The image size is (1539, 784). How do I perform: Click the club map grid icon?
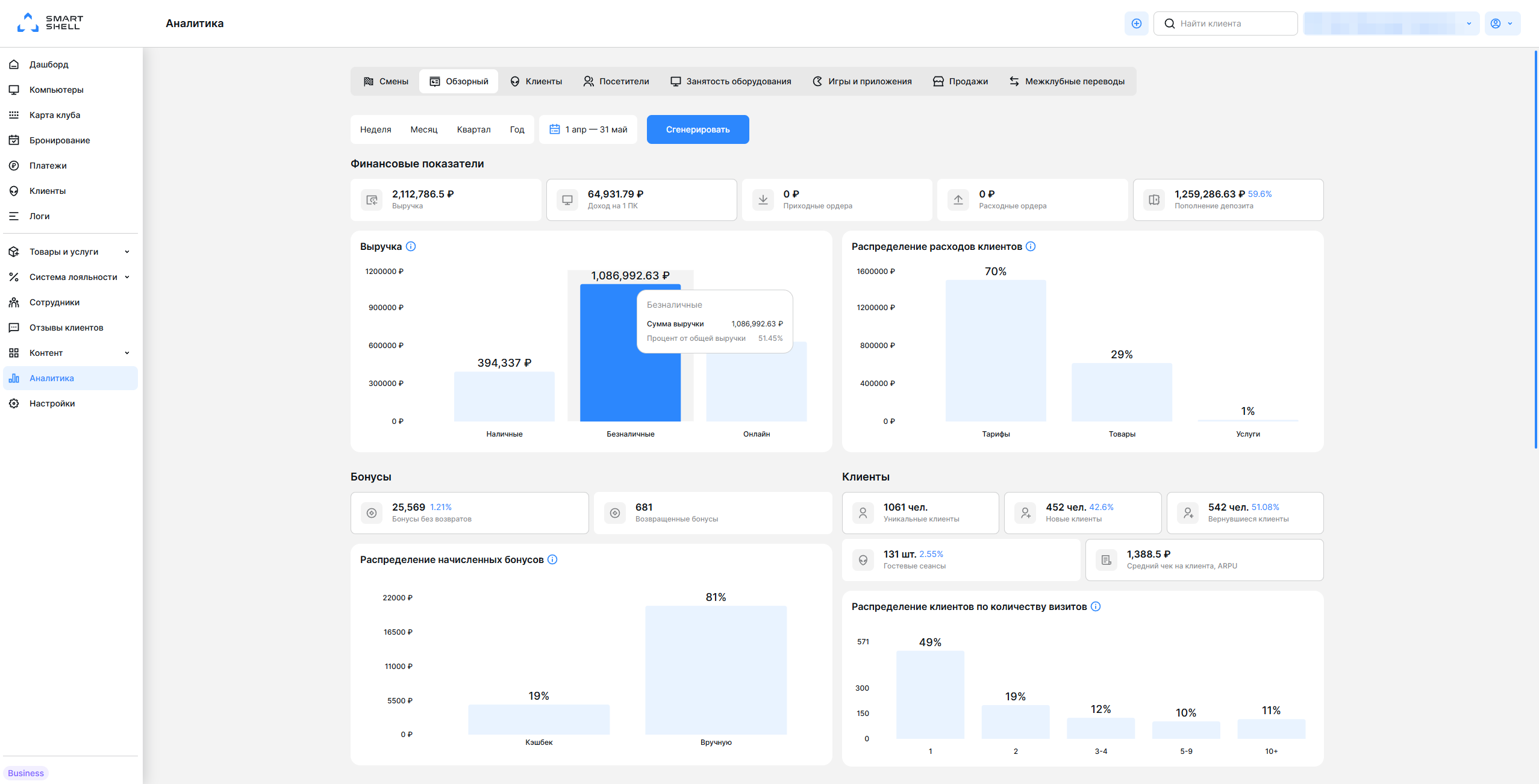click(x=14, y=115)
